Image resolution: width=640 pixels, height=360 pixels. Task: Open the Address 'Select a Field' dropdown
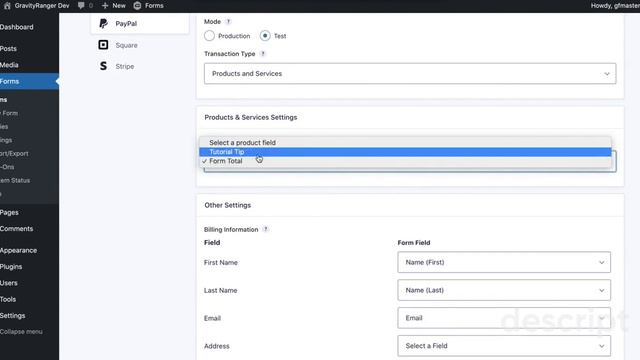point(504,346)
